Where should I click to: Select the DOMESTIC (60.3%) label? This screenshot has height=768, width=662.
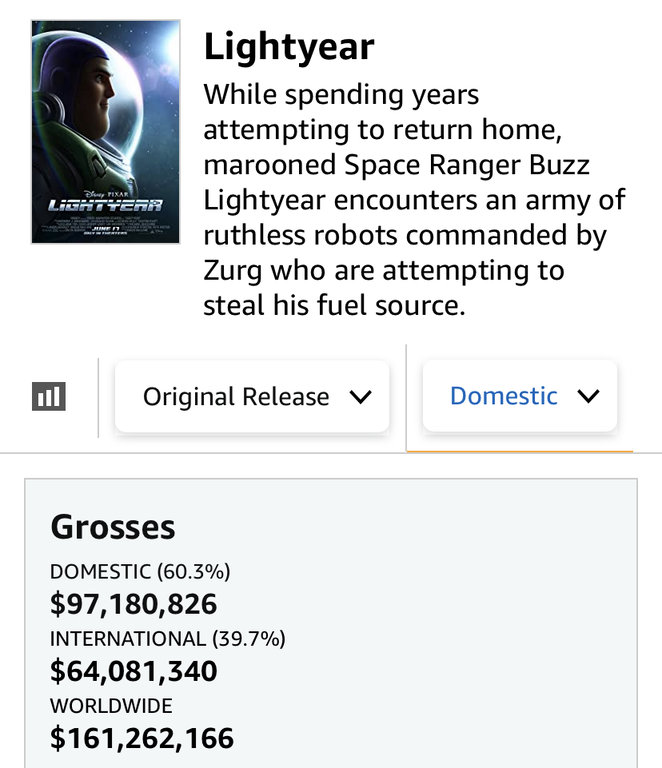tap(140, 572)
